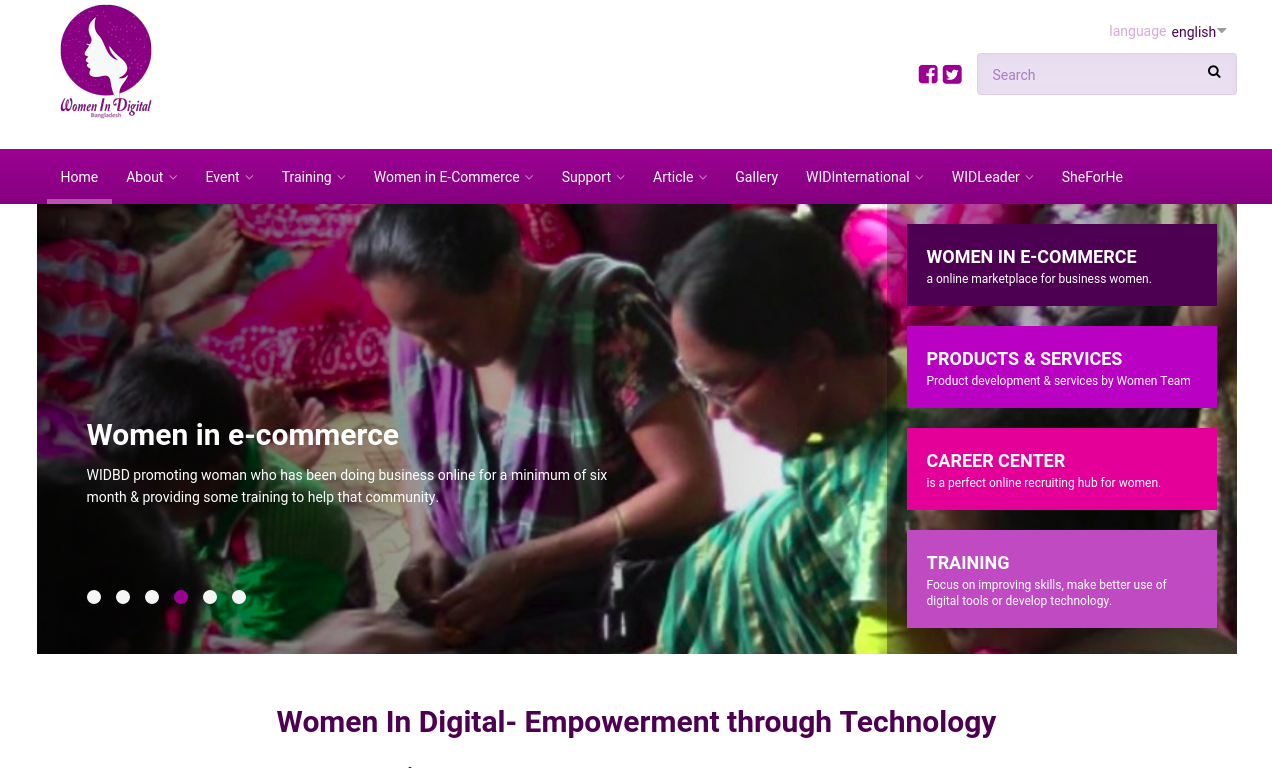Expand the Training menu

tap(313, 177)
